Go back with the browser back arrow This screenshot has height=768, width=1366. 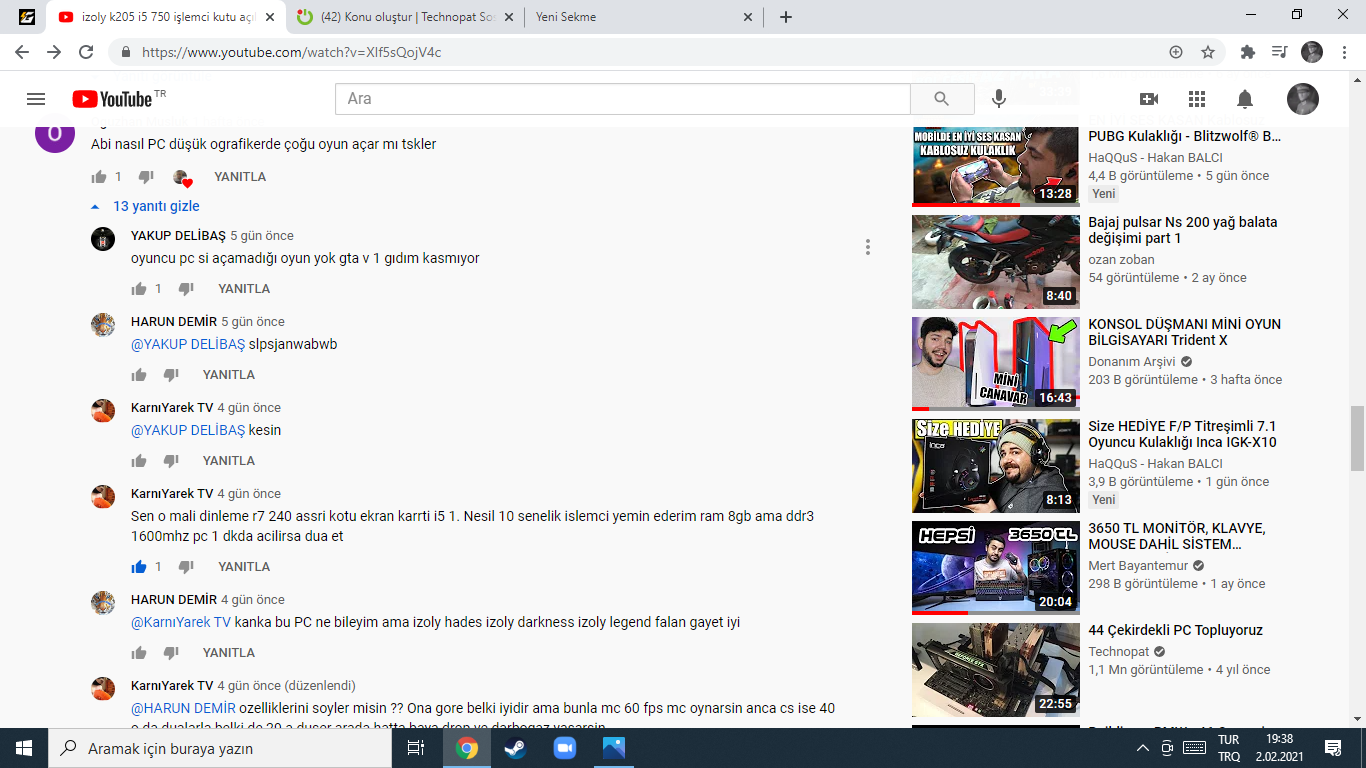click(22, 52)
